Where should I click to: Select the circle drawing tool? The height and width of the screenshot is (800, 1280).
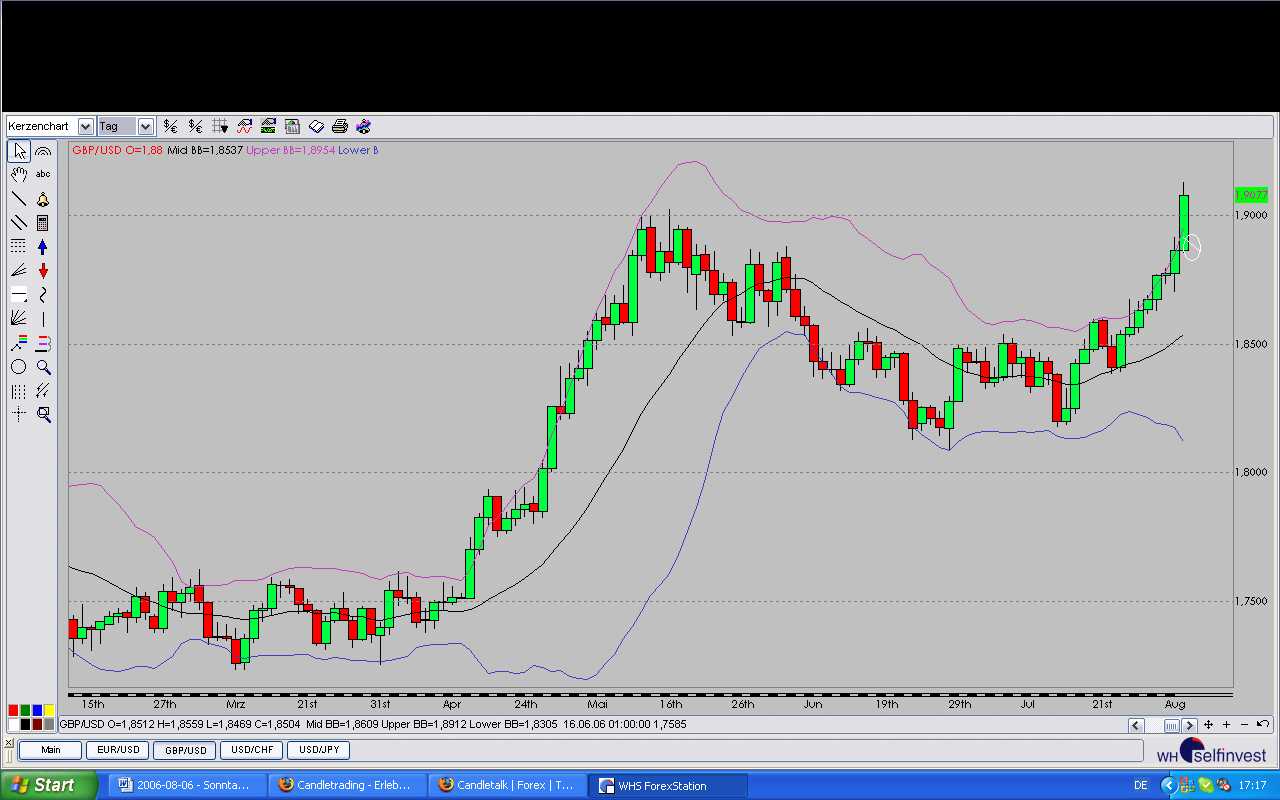pos(18,367)
